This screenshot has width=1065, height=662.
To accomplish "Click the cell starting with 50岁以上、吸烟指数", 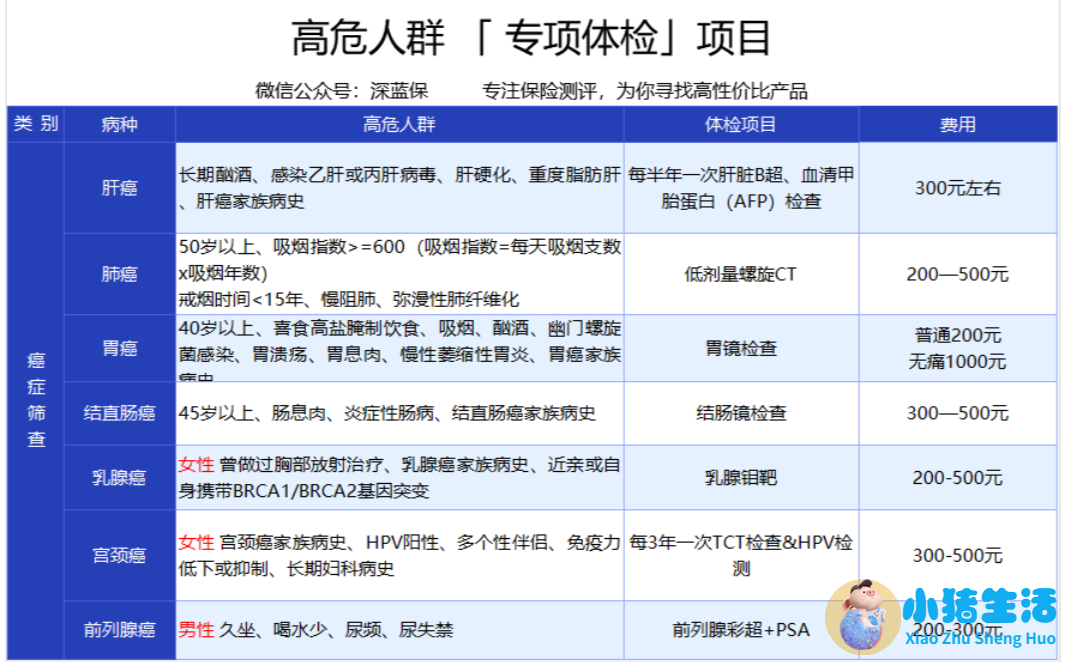I will [x=399, y=274].
